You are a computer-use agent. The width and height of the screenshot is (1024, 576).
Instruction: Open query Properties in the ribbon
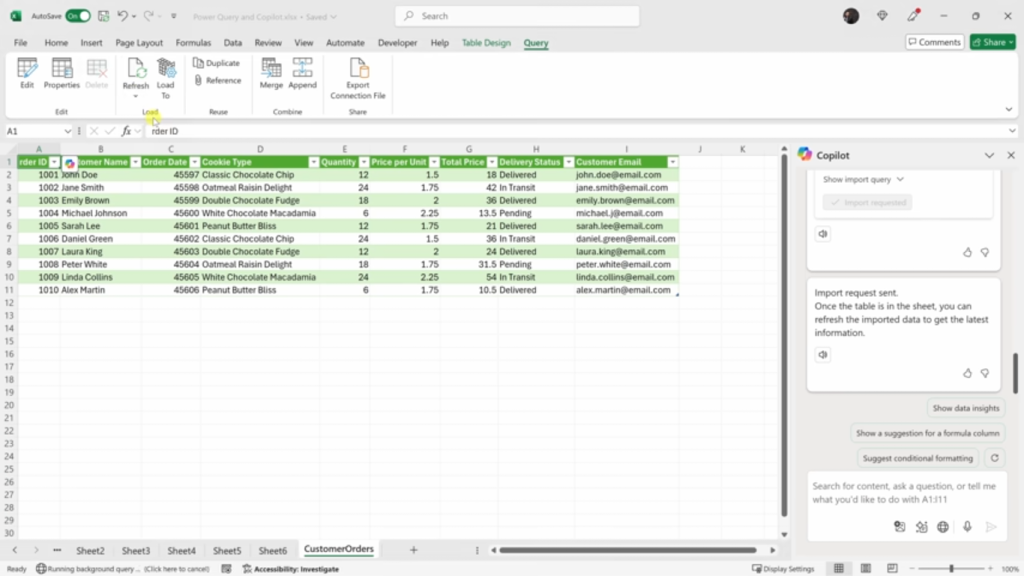click(x=61, y=73)
